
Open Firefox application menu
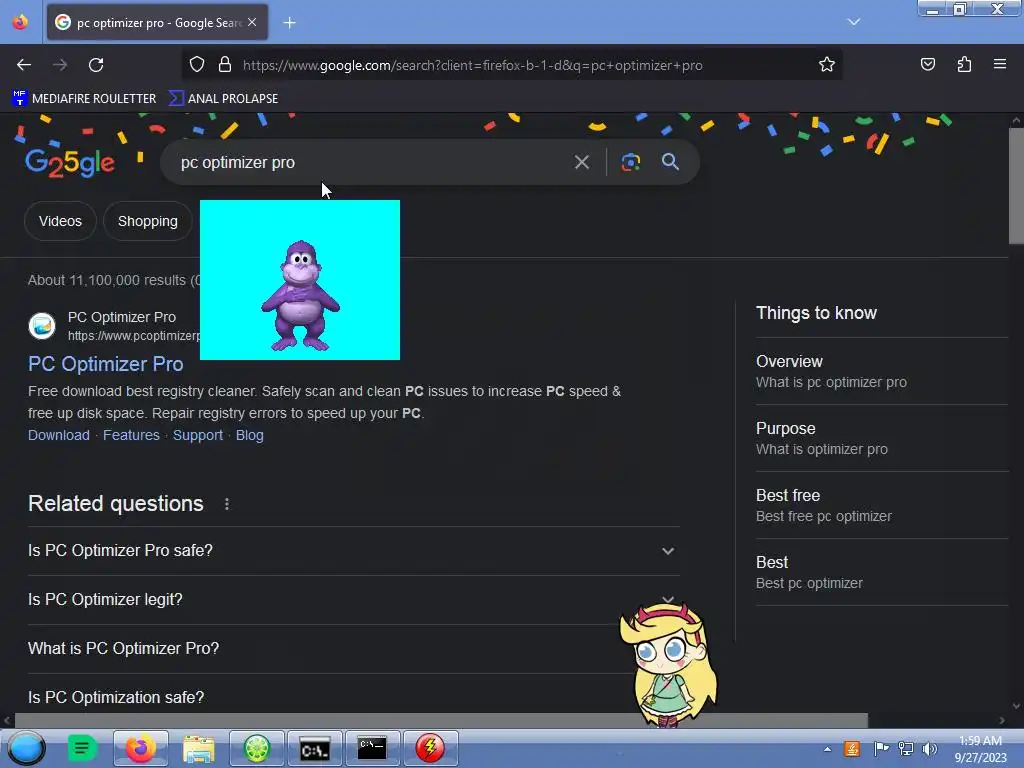(x=1000, y=65)
